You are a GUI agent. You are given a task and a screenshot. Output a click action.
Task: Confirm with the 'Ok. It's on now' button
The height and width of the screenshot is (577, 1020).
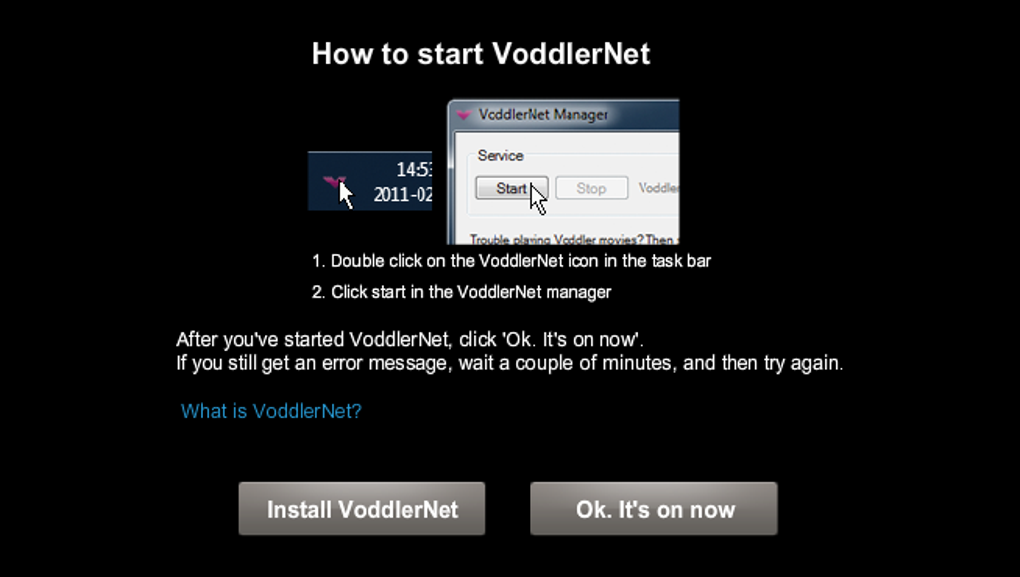(x=654, y=509)
